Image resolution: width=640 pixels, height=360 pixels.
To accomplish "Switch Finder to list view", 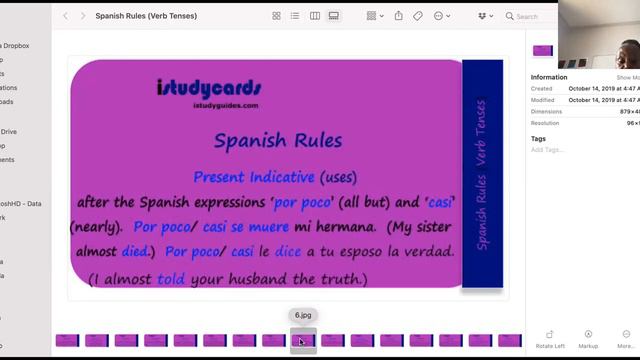I will coord(295,16).
